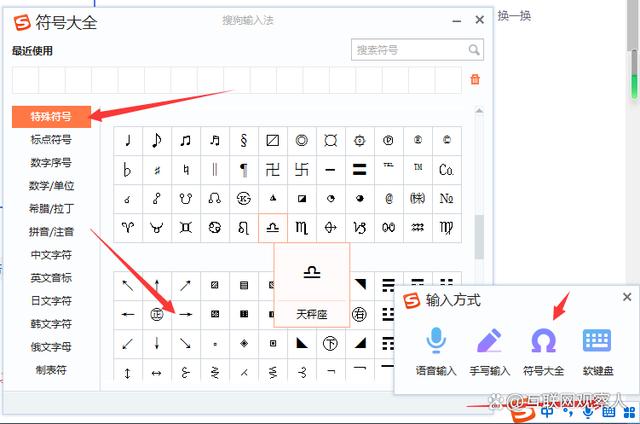The height and width of the screenshot is (424, 640).
Task: Select the 数学/单位 category
Action: click(51, 186)
